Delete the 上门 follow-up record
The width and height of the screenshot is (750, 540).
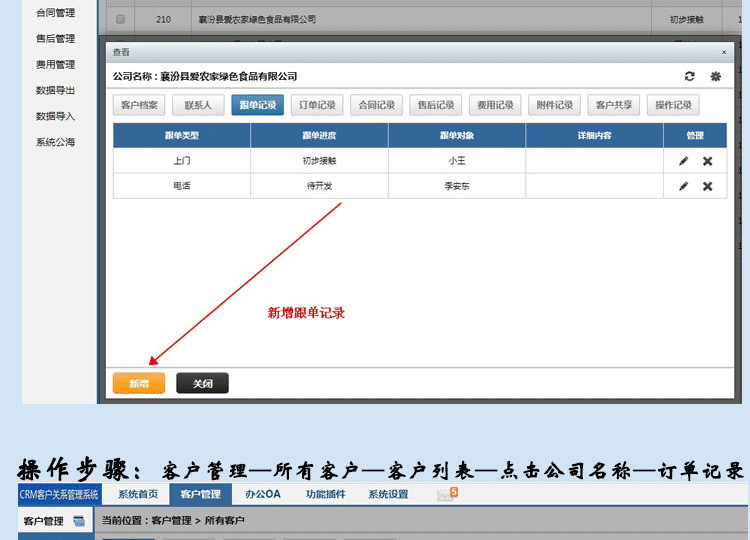coord(707,161)
